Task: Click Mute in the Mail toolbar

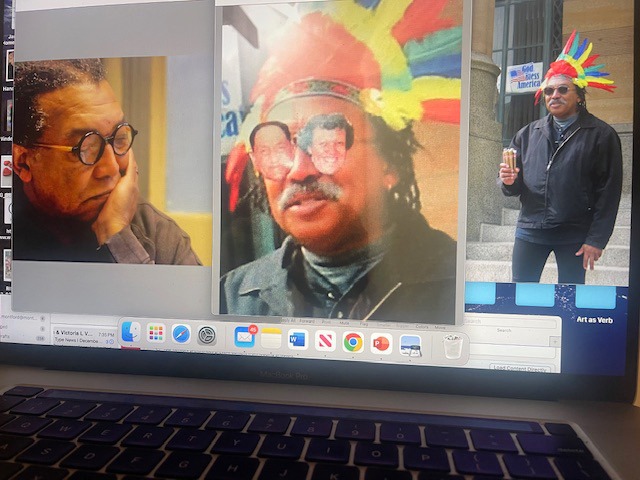Action: pos(344,322)
